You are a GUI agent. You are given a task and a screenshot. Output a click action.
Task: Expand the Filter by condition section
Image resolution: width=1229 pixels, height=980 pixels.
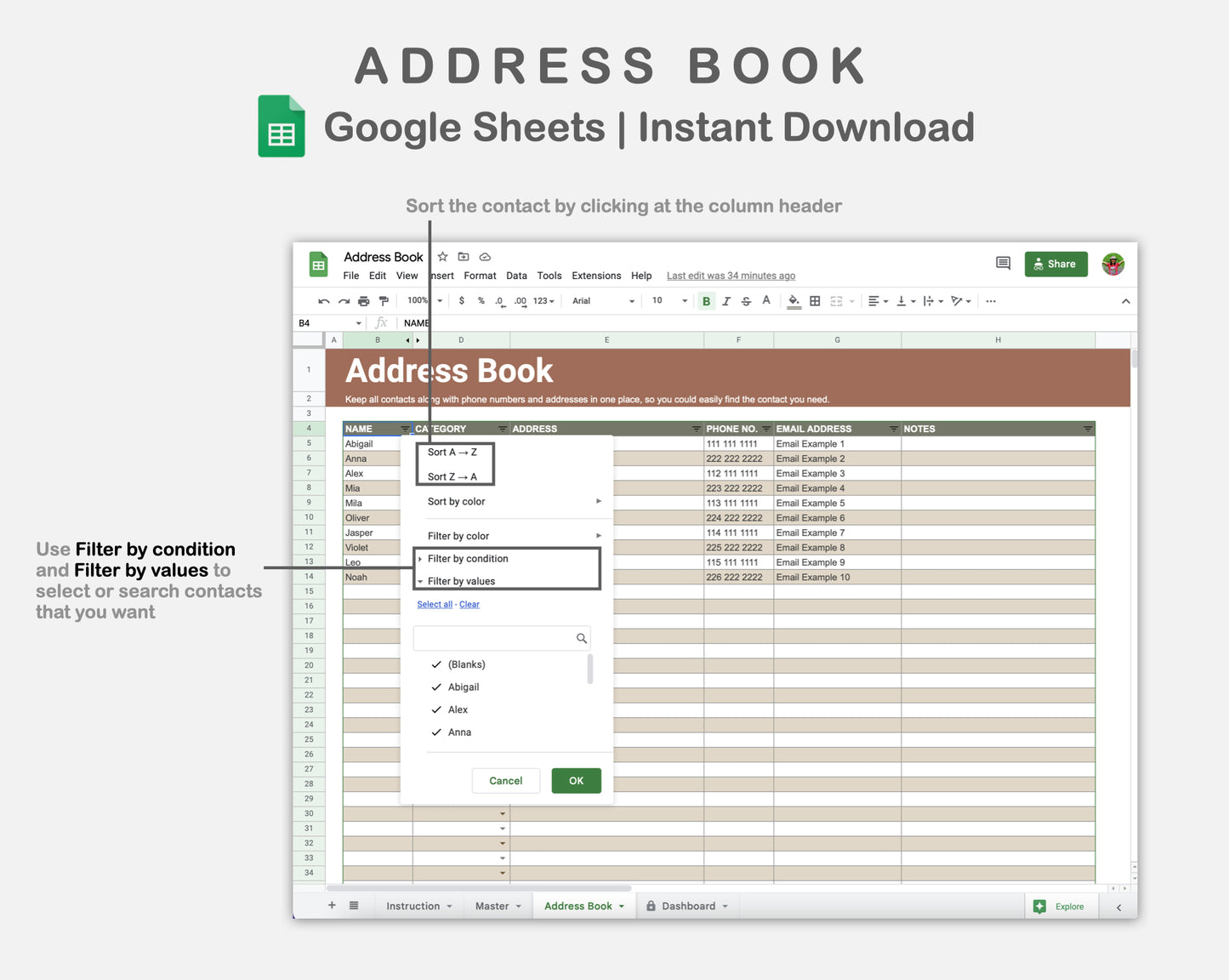point(467,558)
